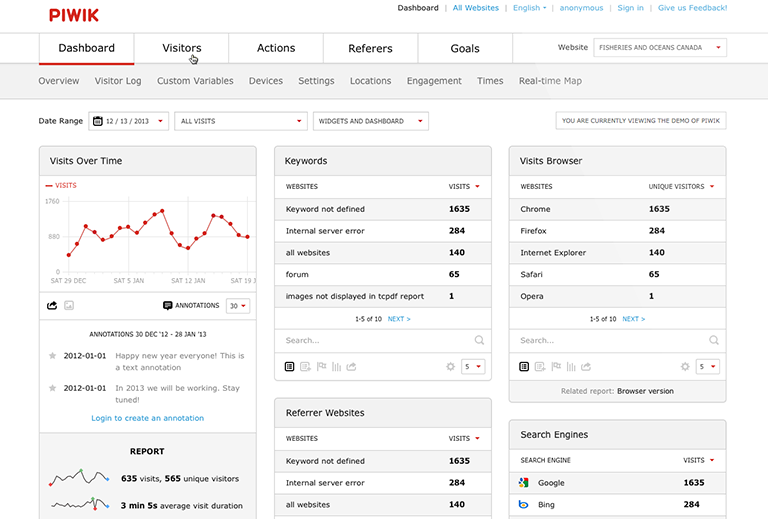This screenshot has width=768, height=519.
Task: Toggle the VISITS series legend
Action: click(x=61, y=186)
